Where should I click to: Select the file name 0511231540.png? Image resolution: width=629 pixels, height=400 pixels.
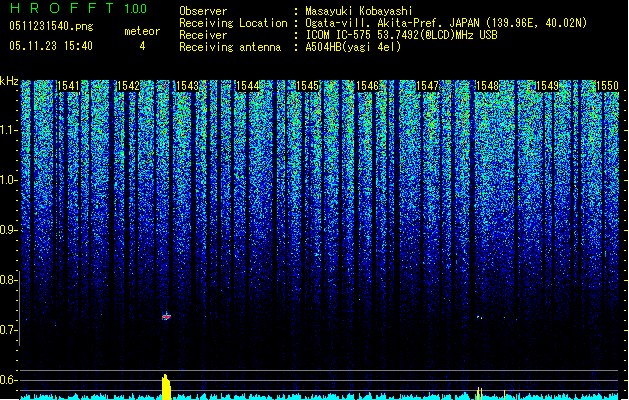[51, 26]
